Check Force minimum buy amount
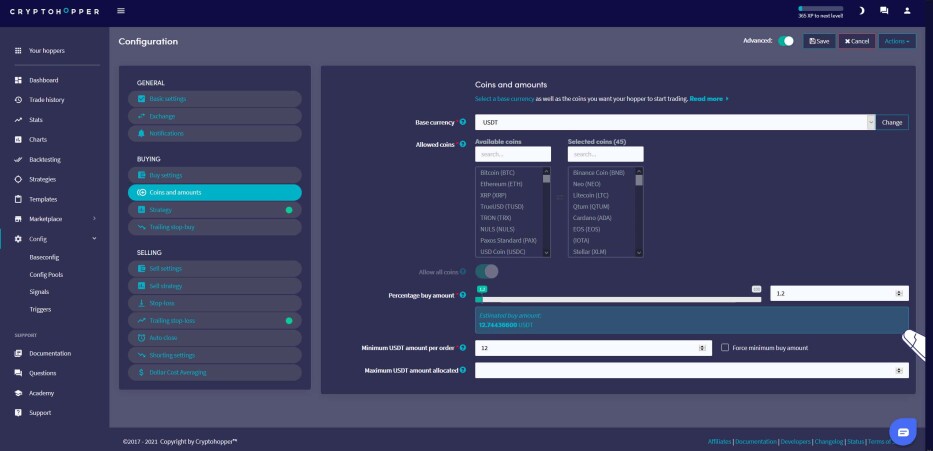Screen dimensions: 933x451 point(725,347)
